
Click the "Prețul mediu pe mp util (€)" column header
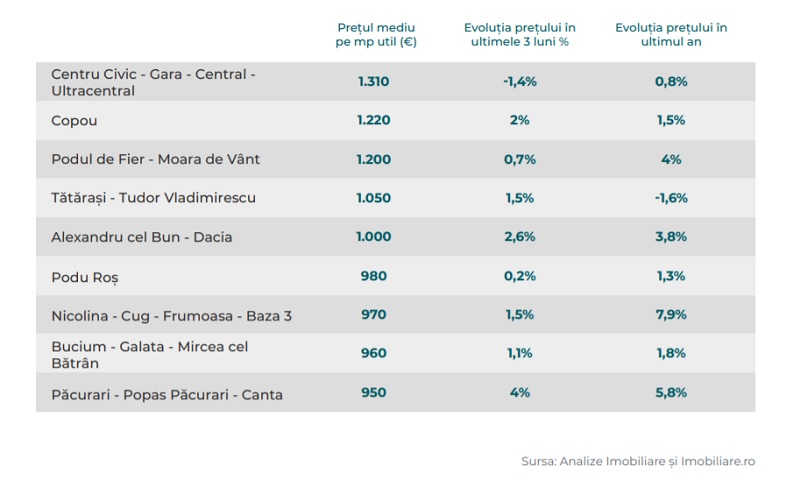(x=374, y=35)
